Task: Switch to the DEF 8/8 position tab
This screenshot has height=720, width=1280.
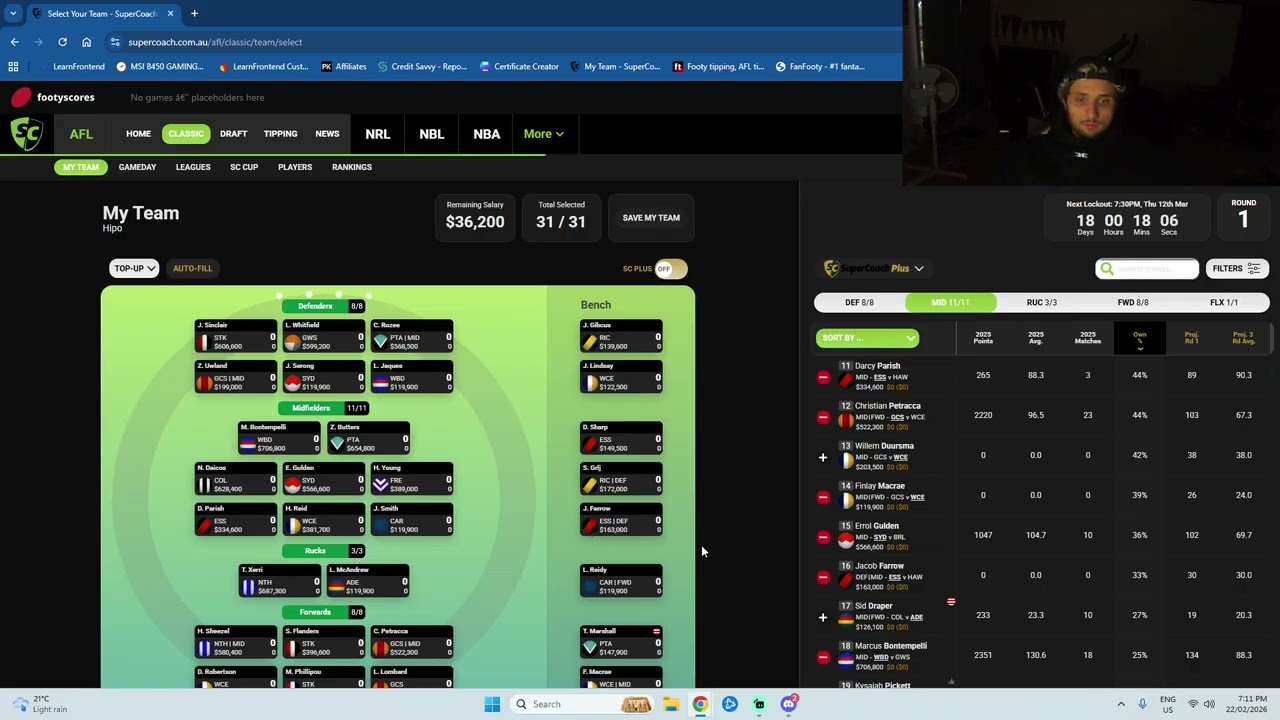Action: pos(860,302)
